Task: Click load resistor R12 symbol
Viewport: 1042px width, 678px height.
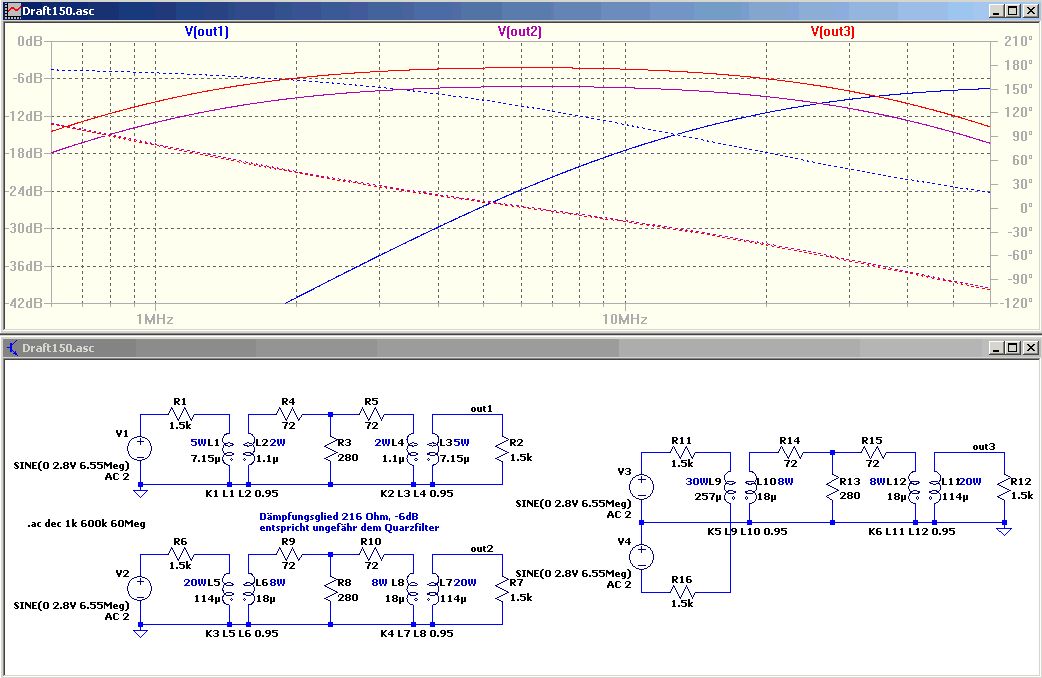Action: [x=1003, y=490]
